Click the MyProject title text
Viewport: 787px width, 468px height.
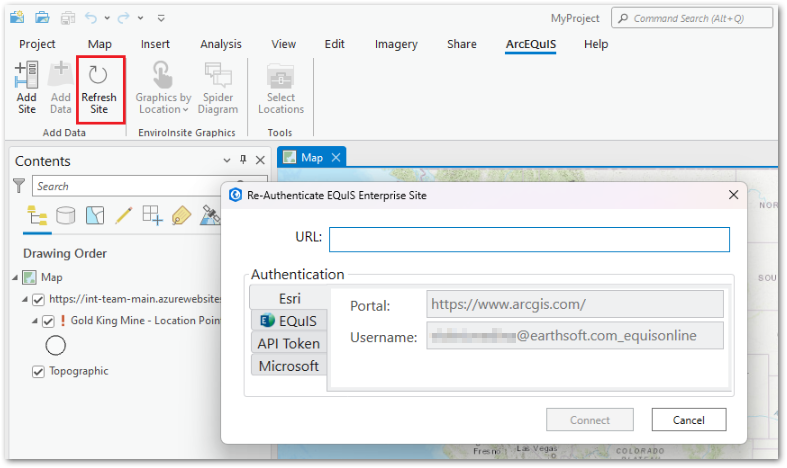[575, 19]
